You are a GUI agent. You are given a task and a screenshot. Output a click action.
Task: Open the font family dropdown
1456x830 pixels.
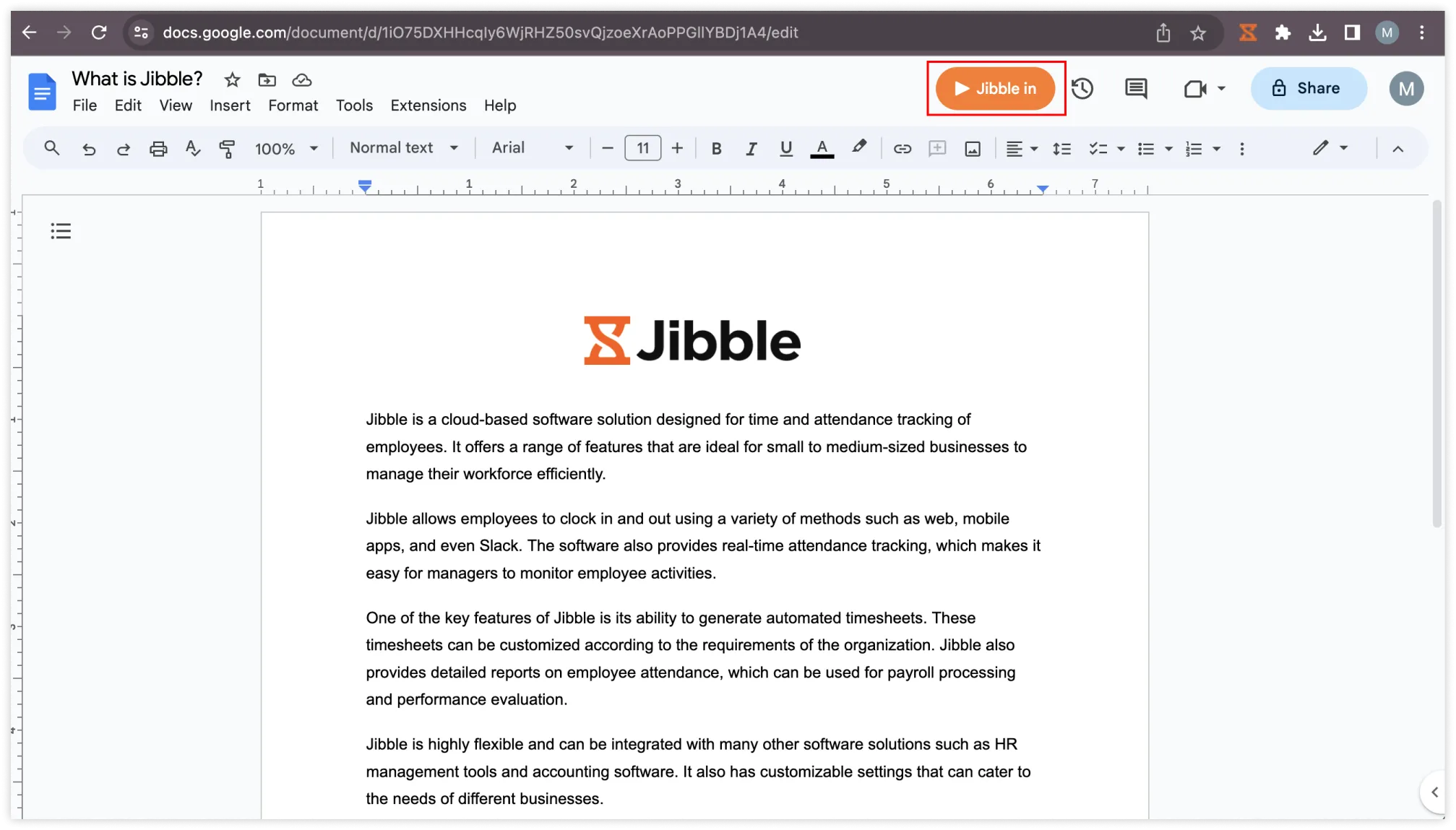[x=531, y=148]
